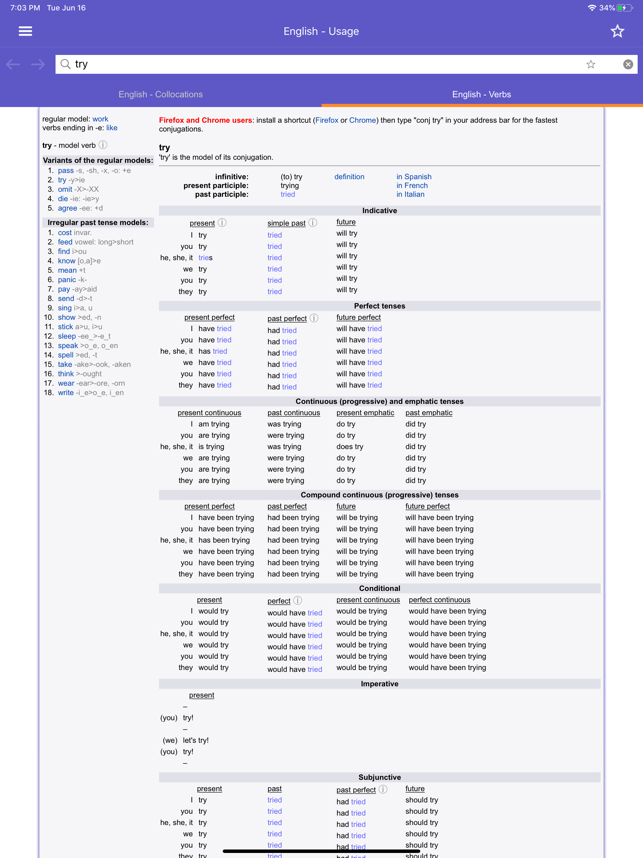Open irregular model 'stick'
This screenshot has height=858, width=643.
65,327
